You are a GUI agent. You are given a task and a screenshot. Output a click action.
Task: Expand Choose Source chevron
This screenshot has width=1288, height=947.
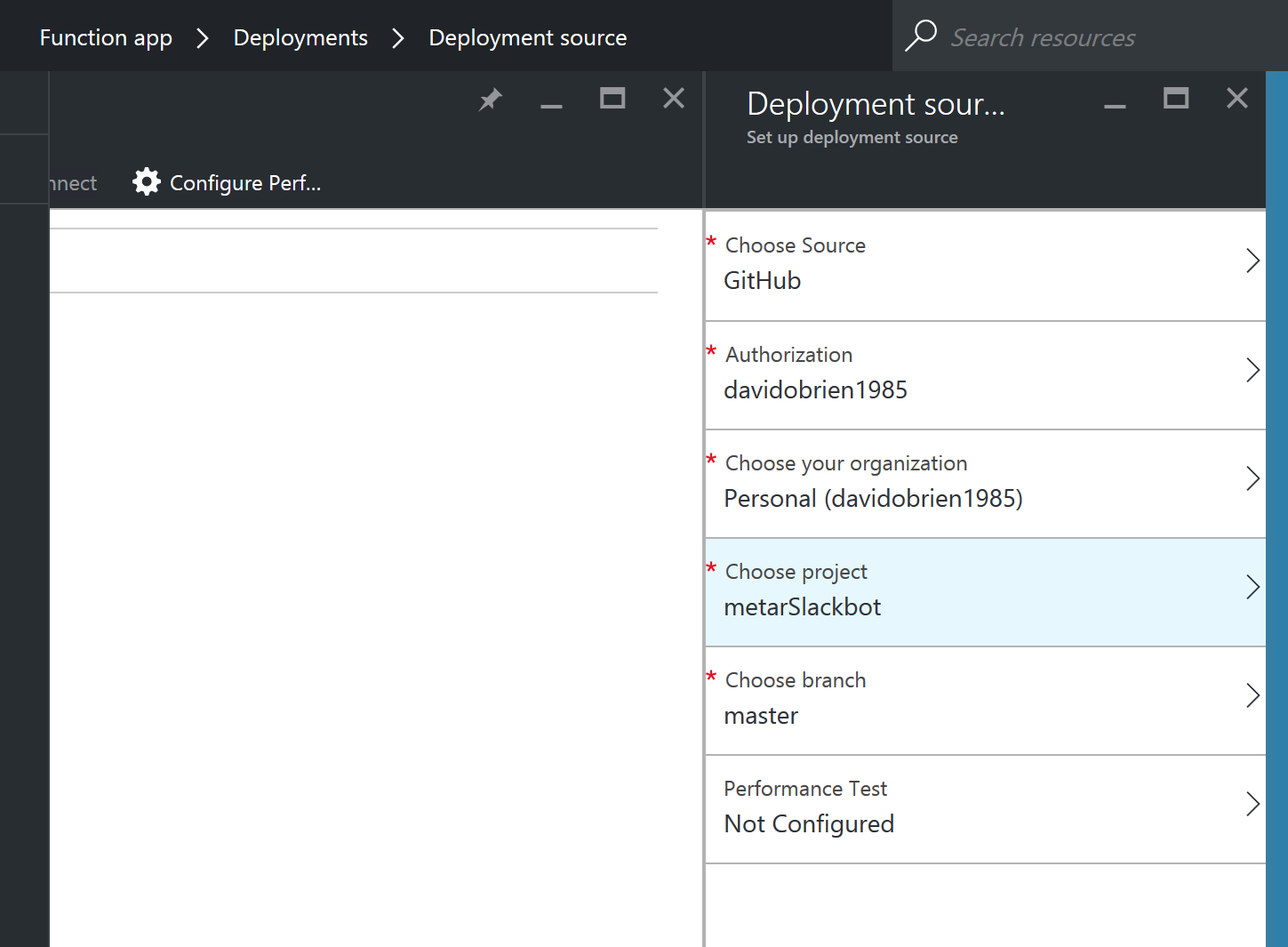(x=1252, y=261)
